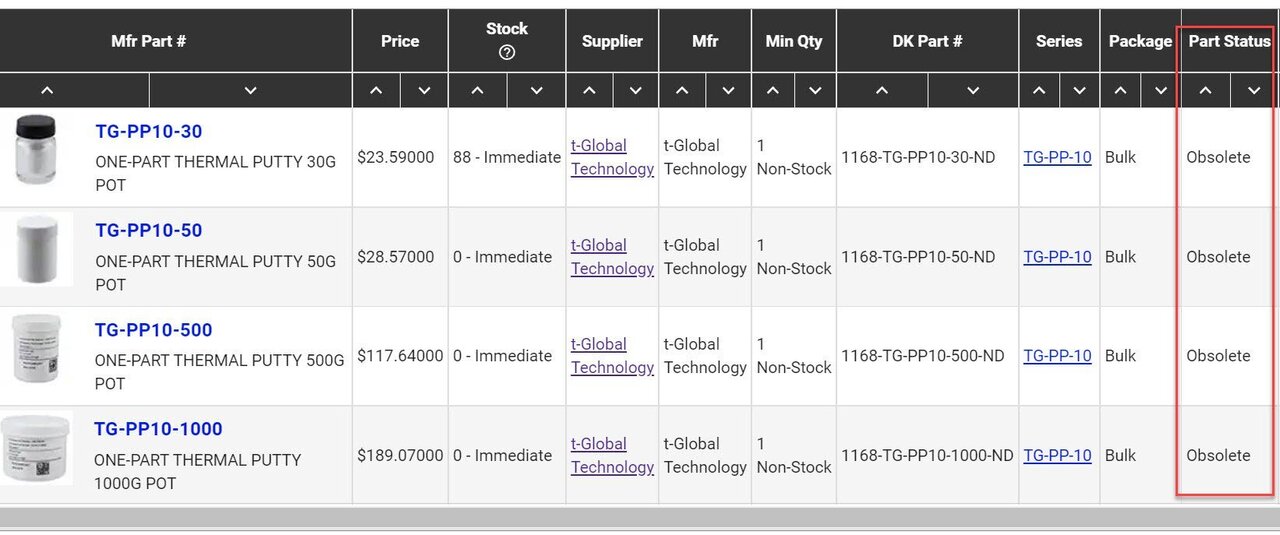
Task: Sort Min Qty column descending
Action: [x=815, y=90]
